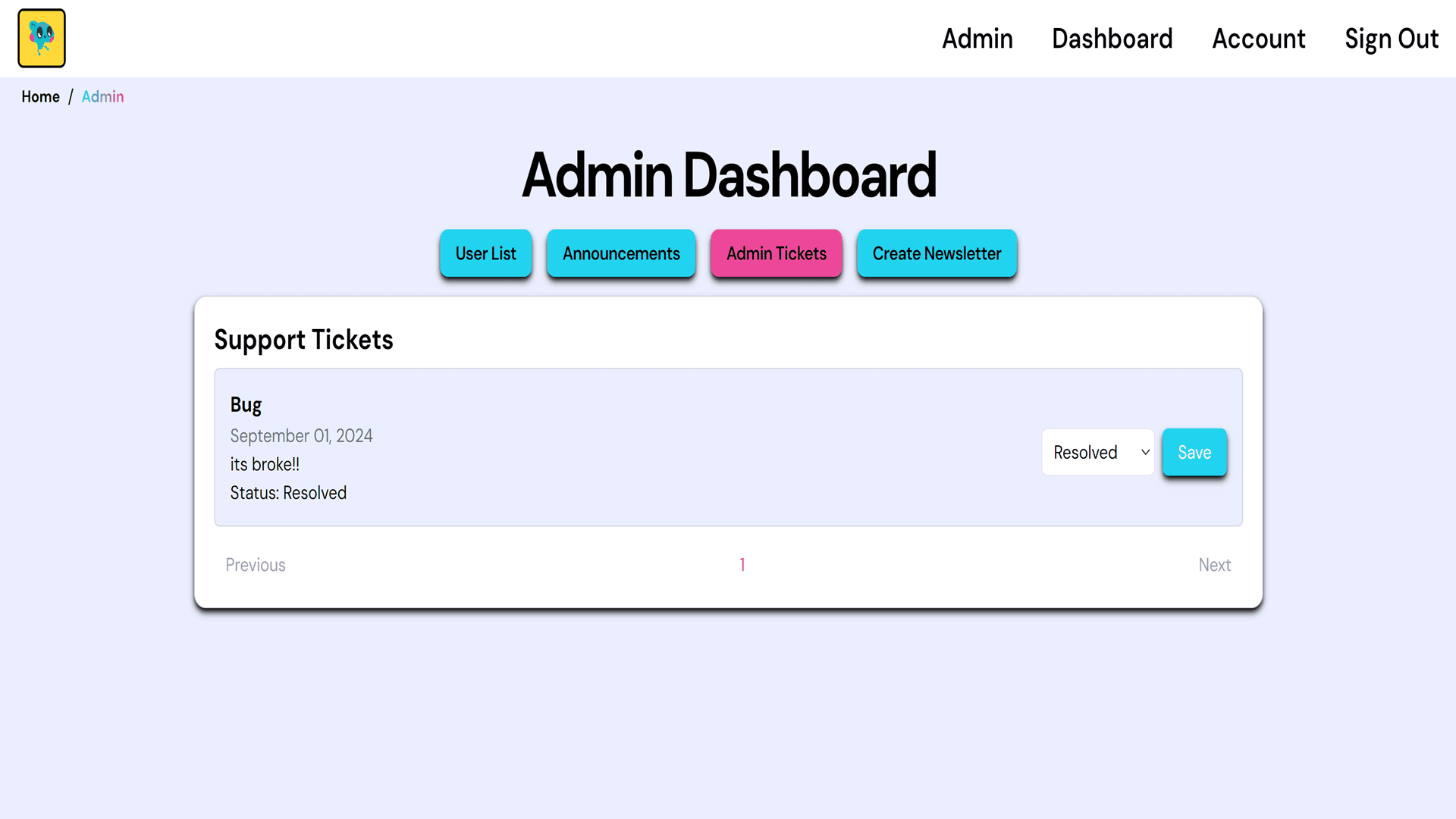Screen dimensions: 1456x819
Task: Click the User List button
Action: (x=484, y=252)
